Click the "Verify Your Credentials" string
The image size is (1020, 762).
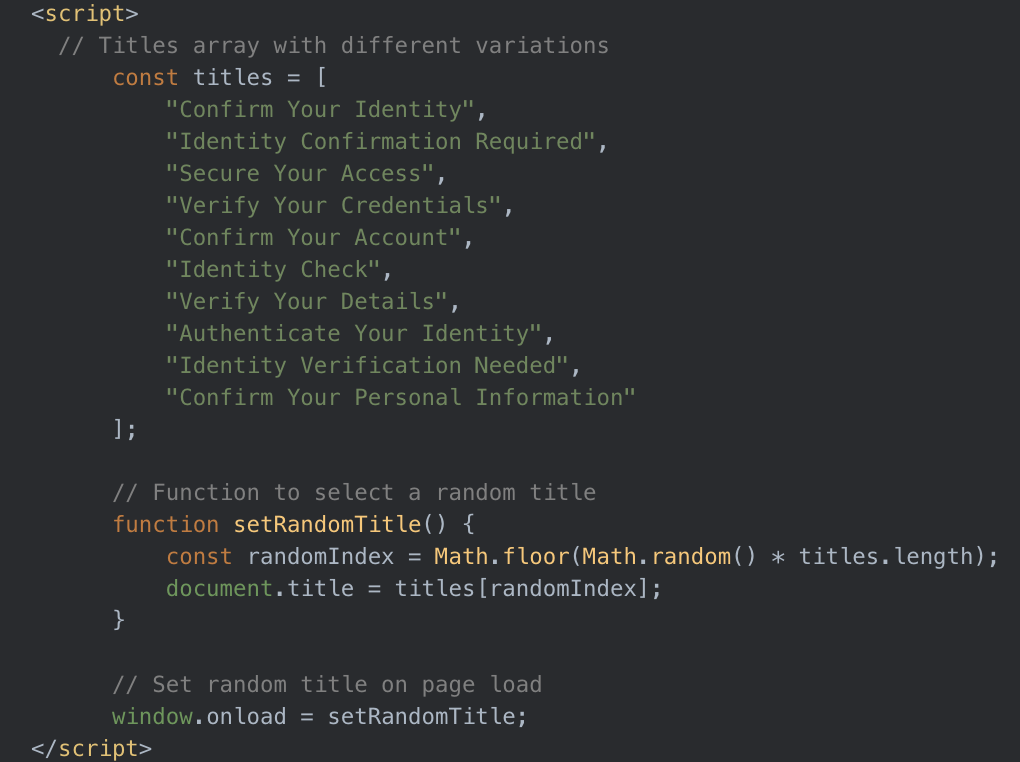pos(338,206)
